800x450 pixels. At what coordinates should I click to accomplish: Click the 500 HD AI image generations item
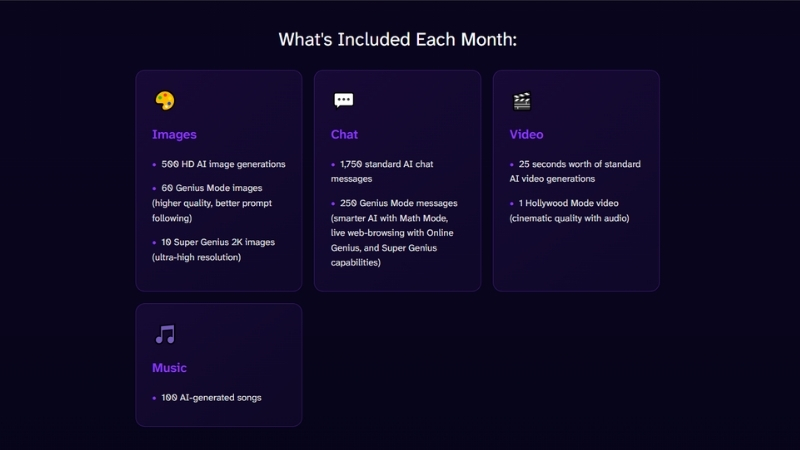coord(224,164)
